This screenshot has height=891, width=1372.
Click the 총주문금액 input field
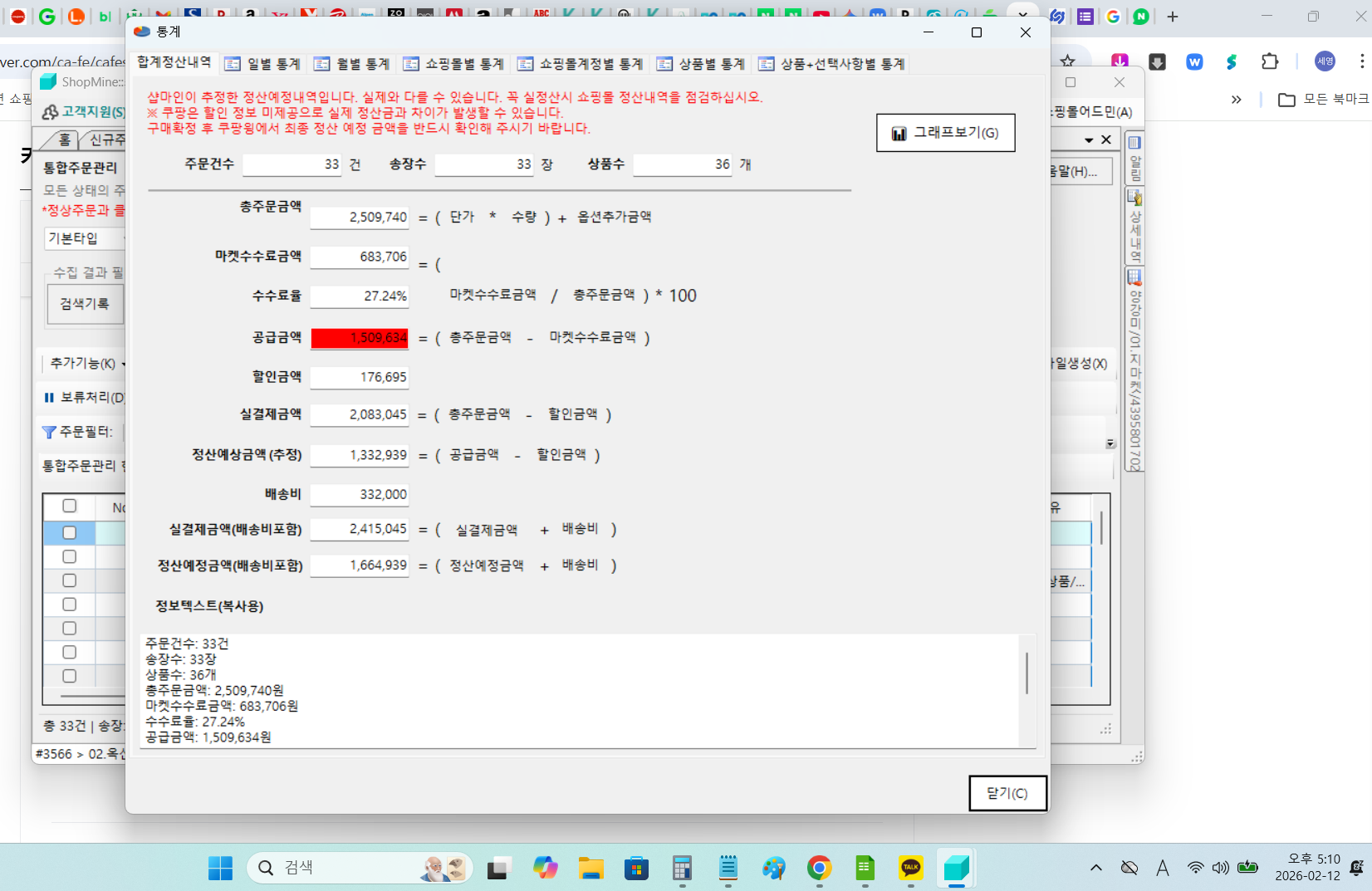pos(360,218)
